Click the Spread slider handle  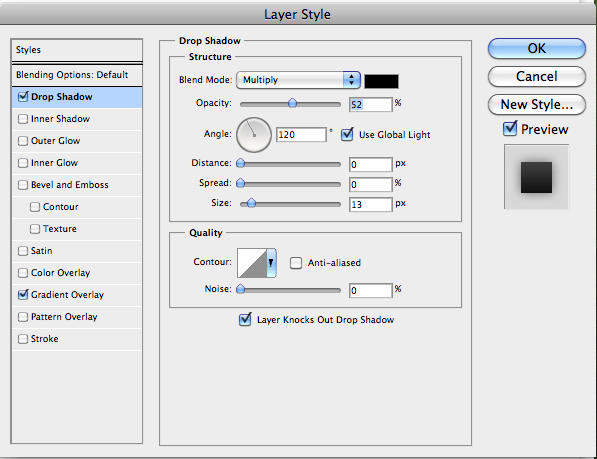click(x=240, y=183)
